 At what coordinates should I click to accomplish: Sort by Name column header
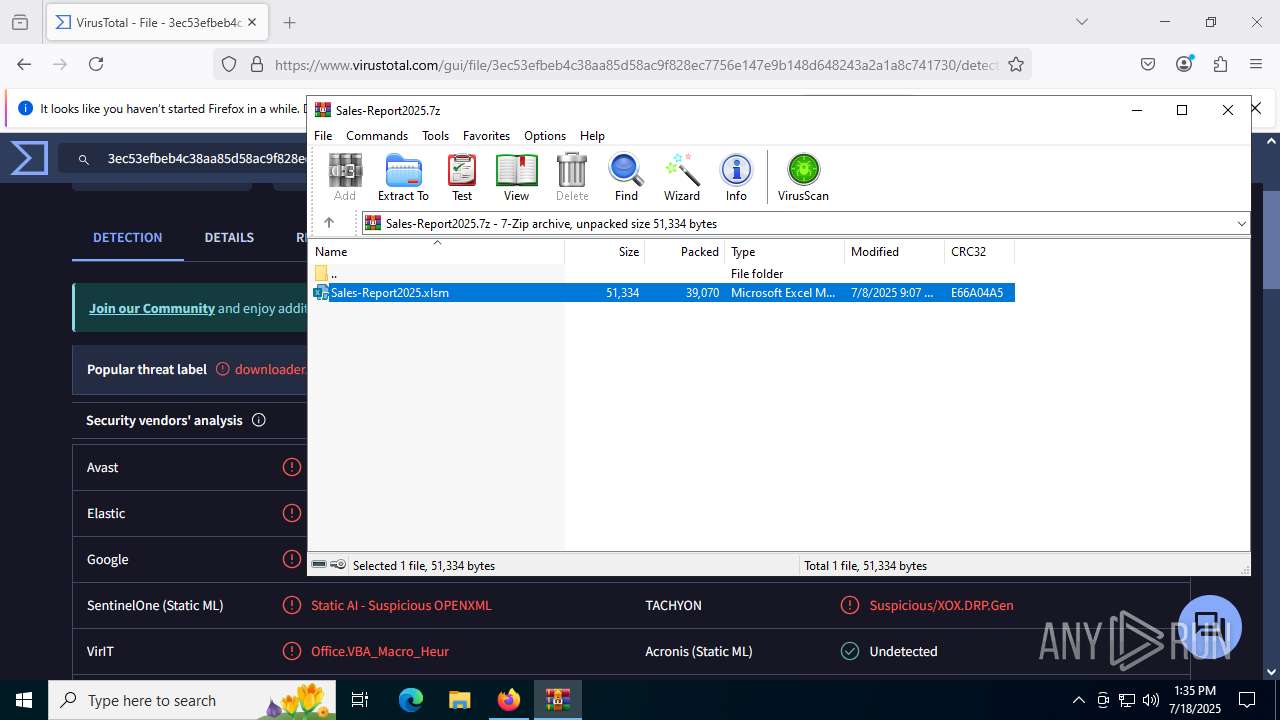(438, 252)
